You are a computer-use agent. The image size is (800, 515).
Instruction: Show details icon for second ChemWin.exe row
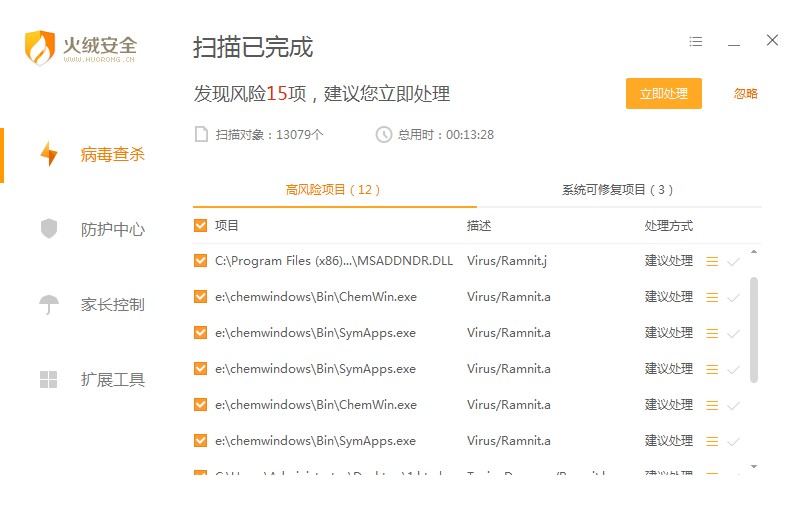pyautogui.click(x=712, y=405)
